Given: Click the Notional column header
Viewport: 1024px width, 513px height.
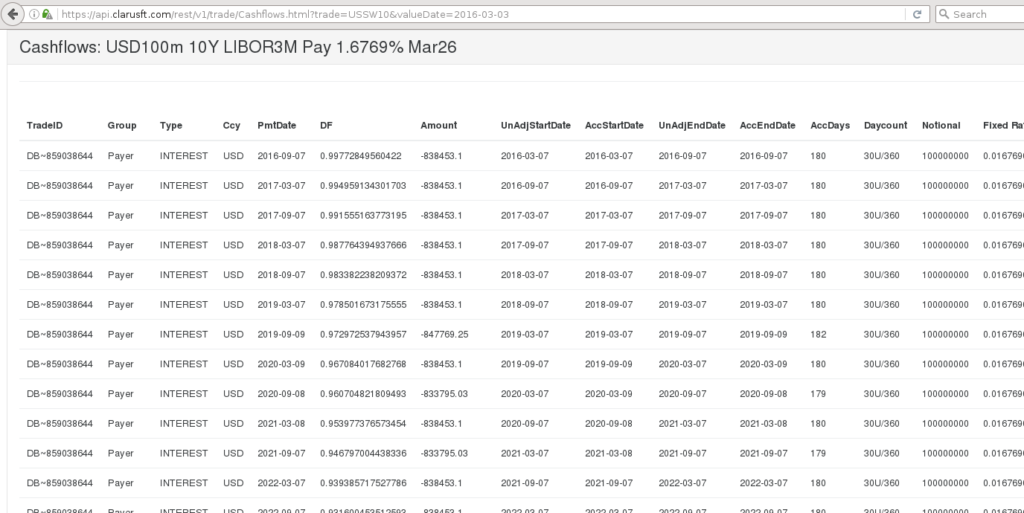Looking at the screenshot, I should click(941, 125).
